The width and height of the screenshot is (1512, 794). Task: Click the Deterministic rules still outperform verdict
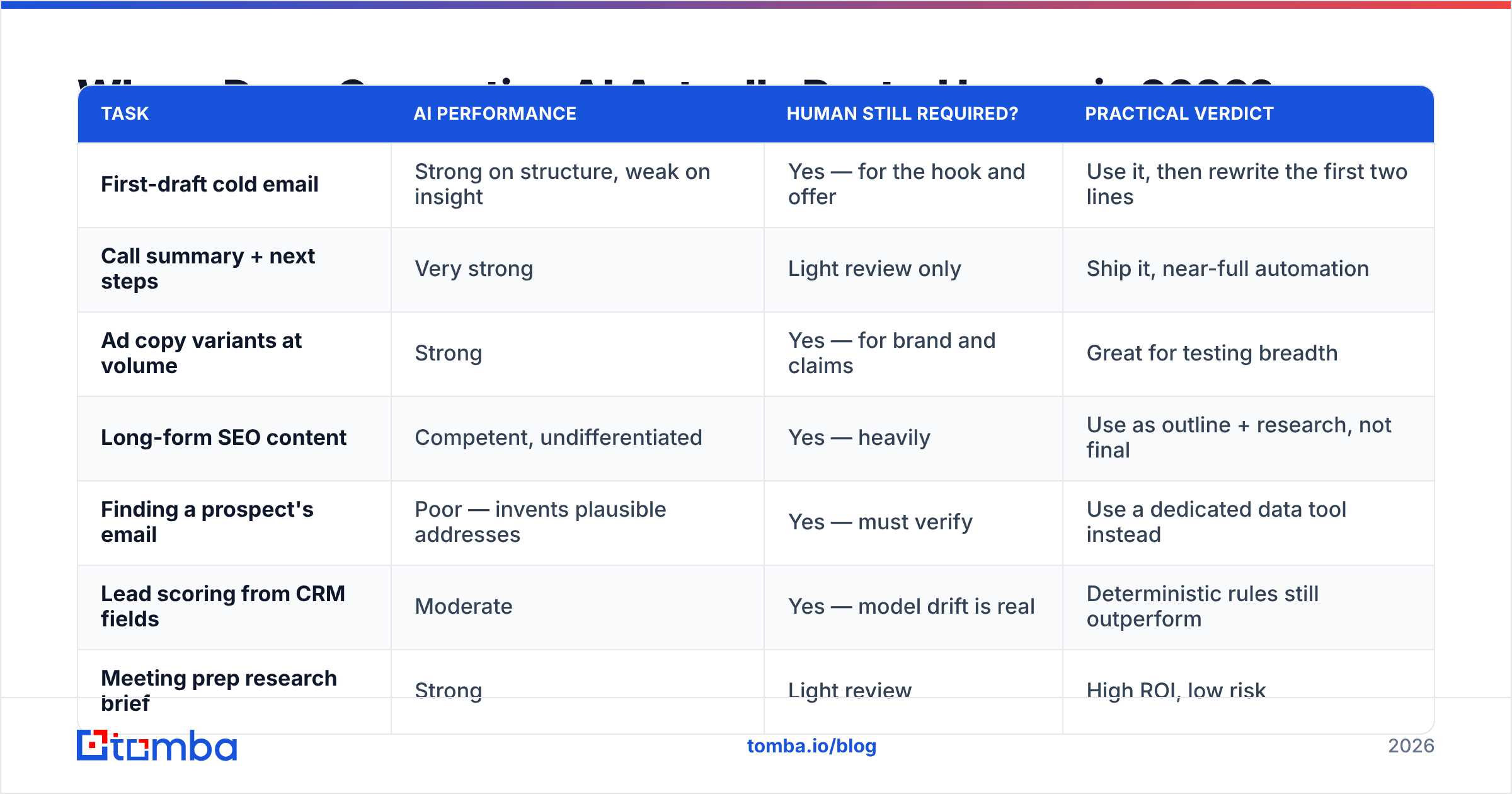(x=1249, y=607)
